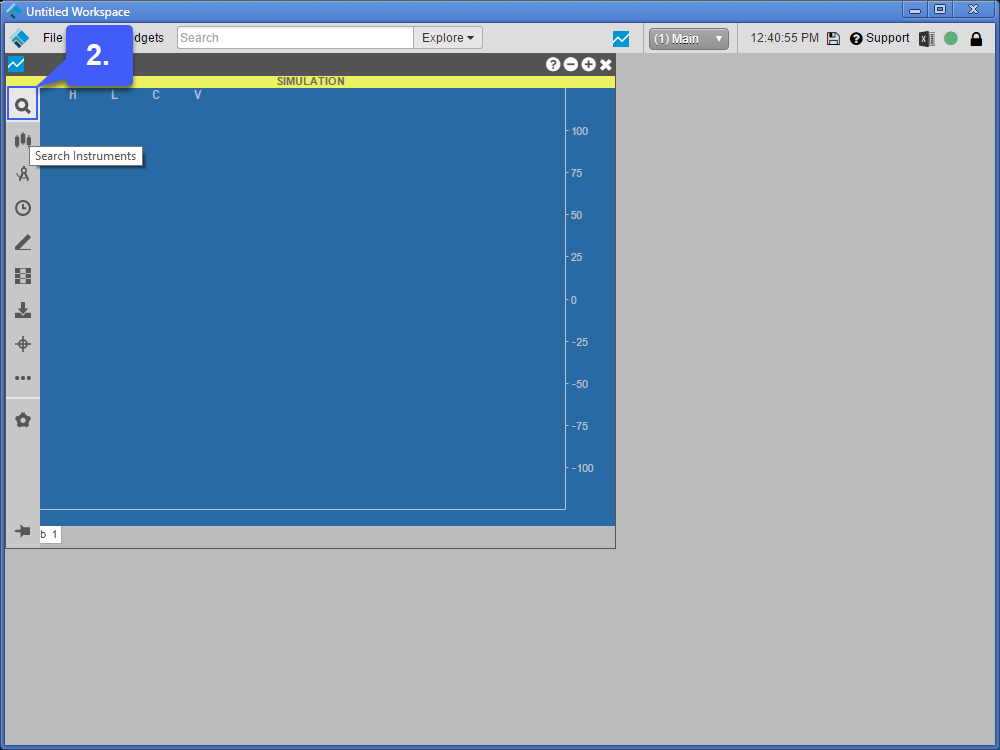Expand the Explore dropdown
Viewport: 1000px width, 750px height.
click(448, 38)
